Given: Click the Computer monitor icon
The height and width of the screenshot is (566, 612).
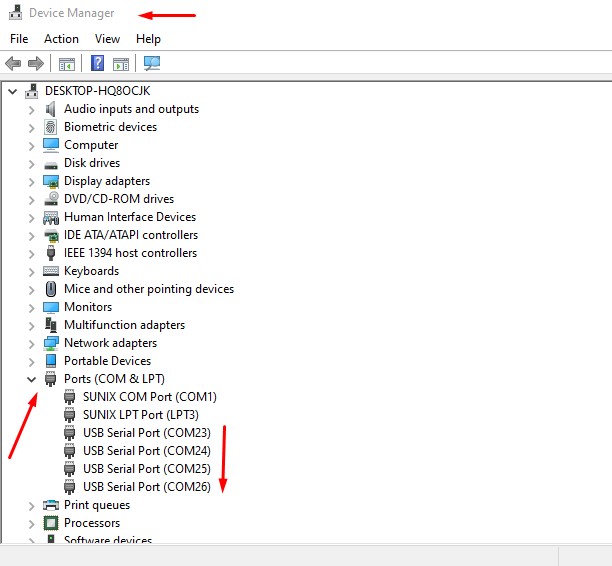Looking at the screenshot, I should click(51, 145).
